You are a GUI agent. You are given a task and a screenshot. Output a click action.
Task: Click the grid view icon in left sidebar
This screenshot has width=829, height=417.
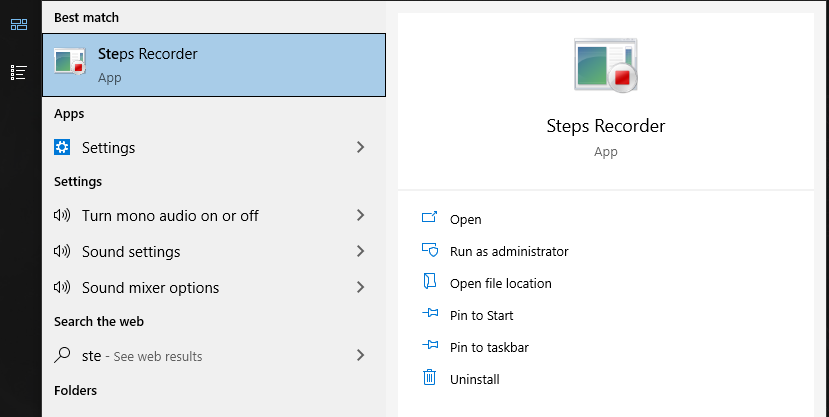coord(19,24)
